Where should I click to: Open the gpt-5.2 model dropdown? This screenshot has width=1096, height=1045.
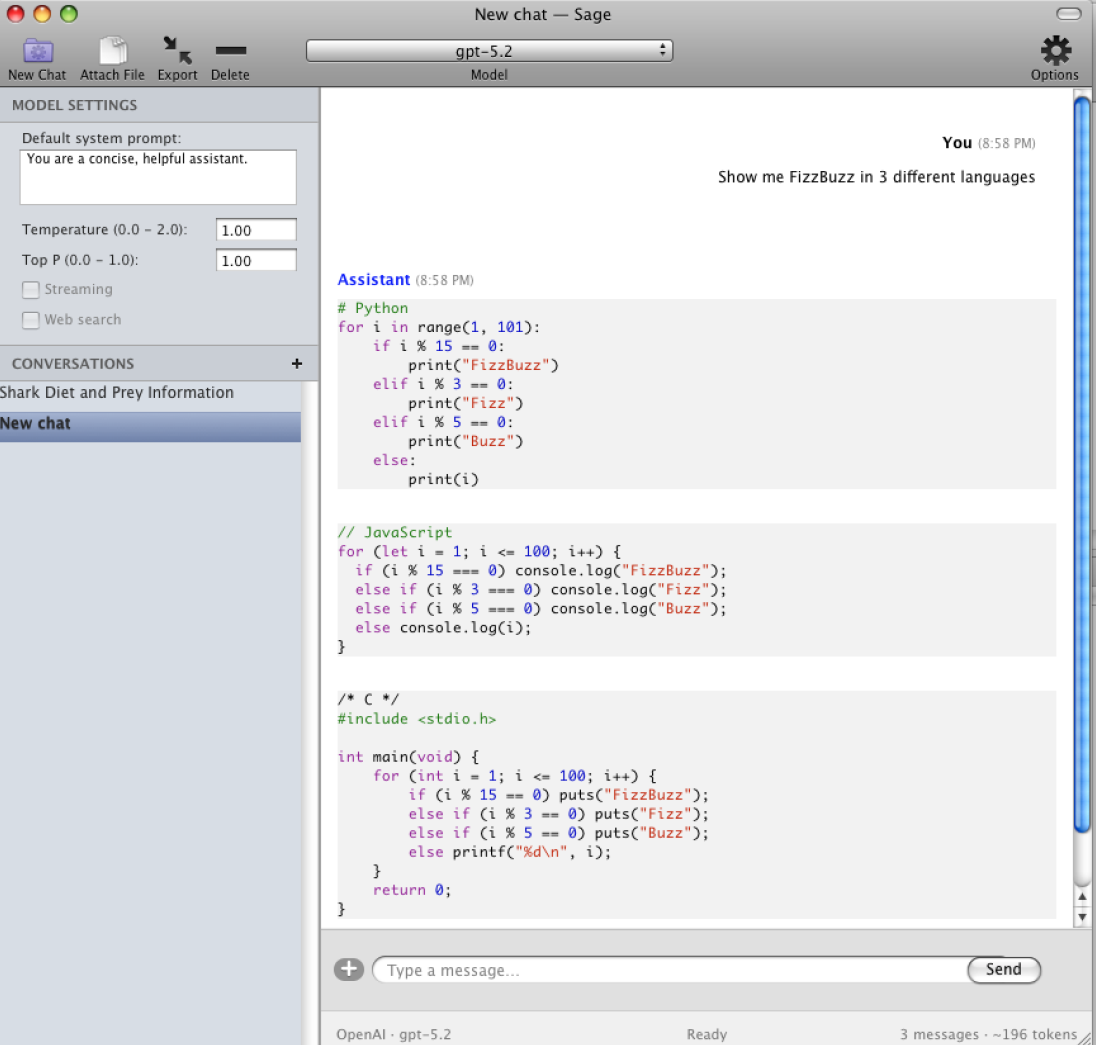489,51
